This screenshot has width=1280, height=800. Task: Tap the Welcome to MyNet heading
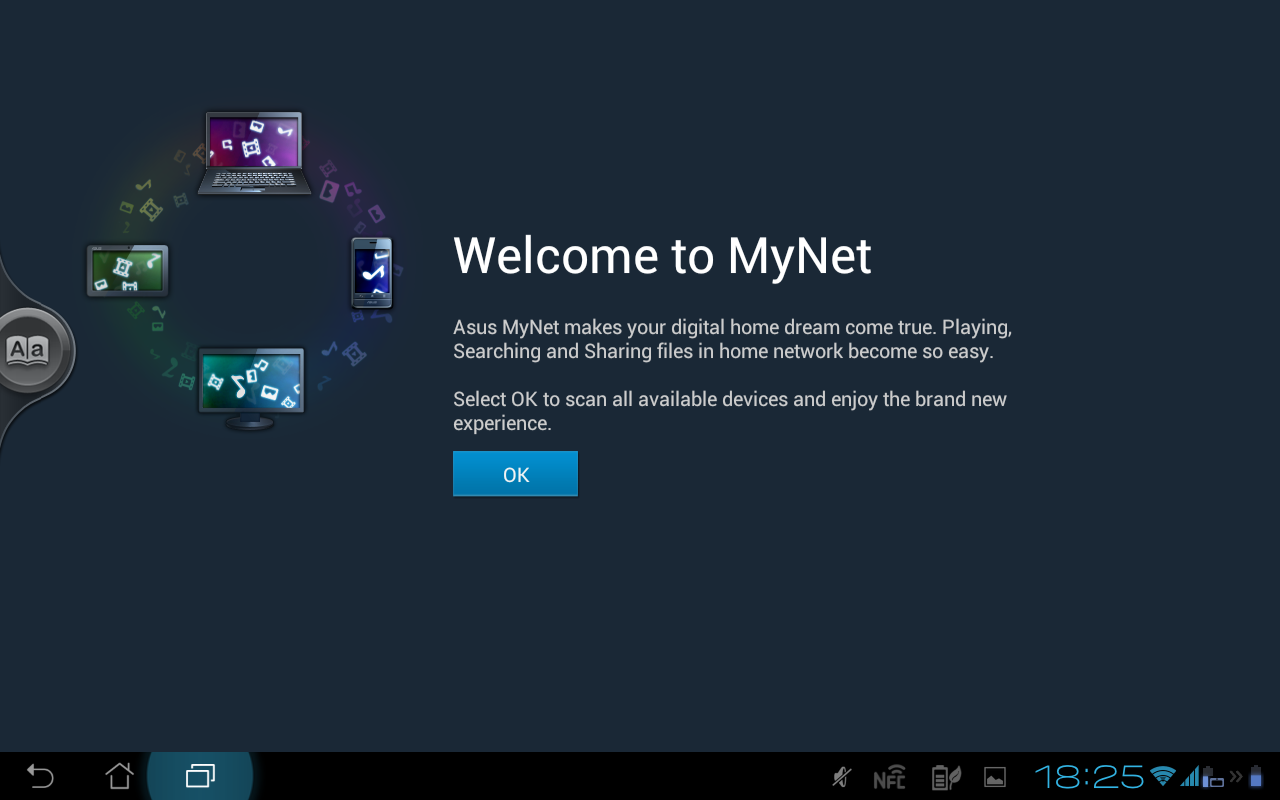662,256
